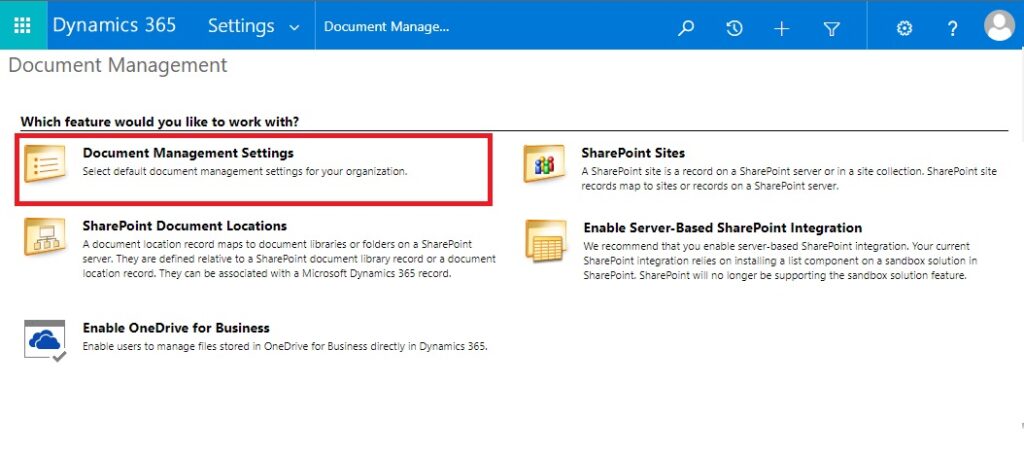
Task: Click the Document Management Settings folder icon
Action: tap(44, 163)
